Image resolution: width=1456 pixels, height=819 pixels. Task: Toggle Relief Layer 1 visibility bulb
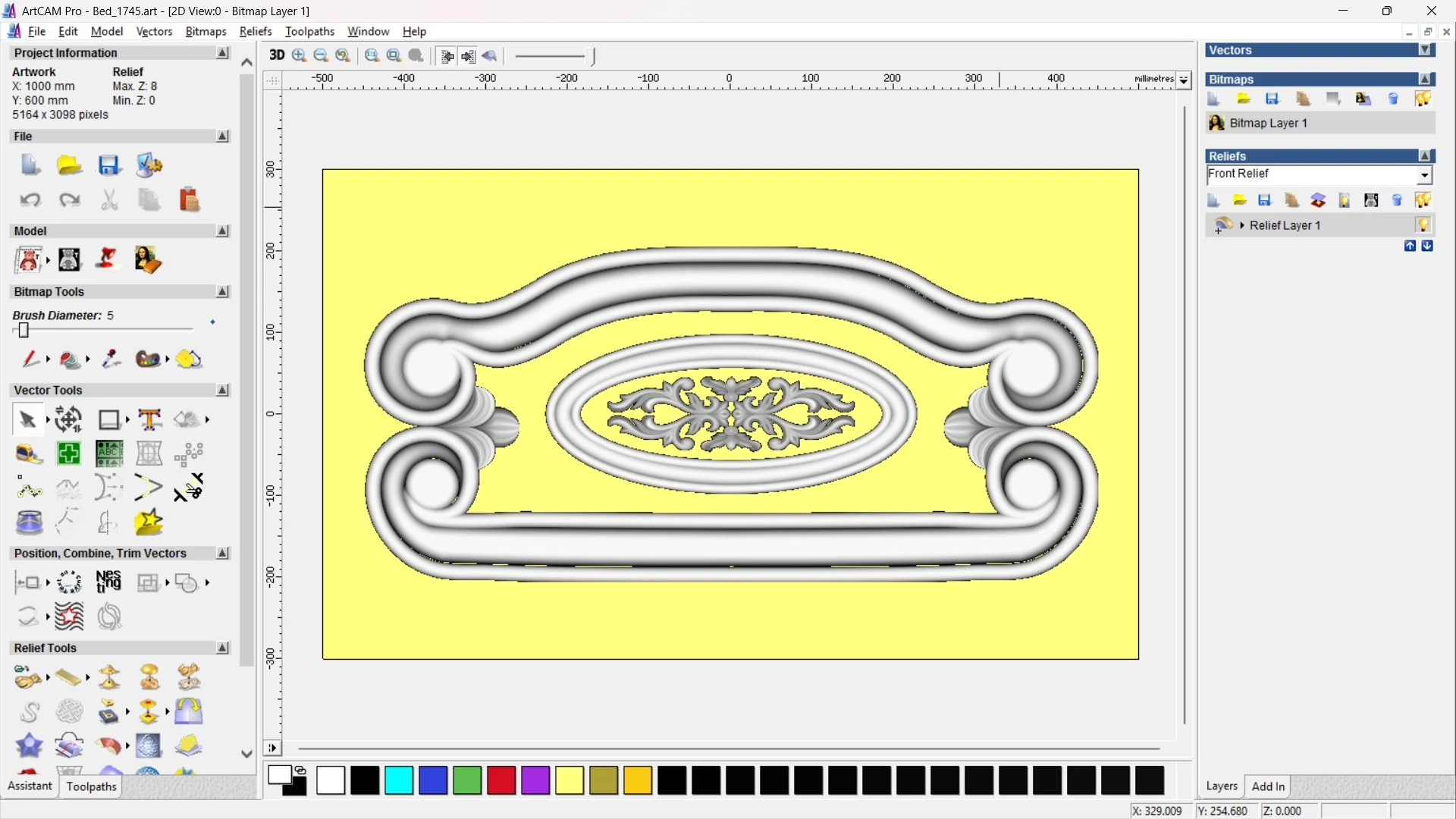(x=1423, y=225)
